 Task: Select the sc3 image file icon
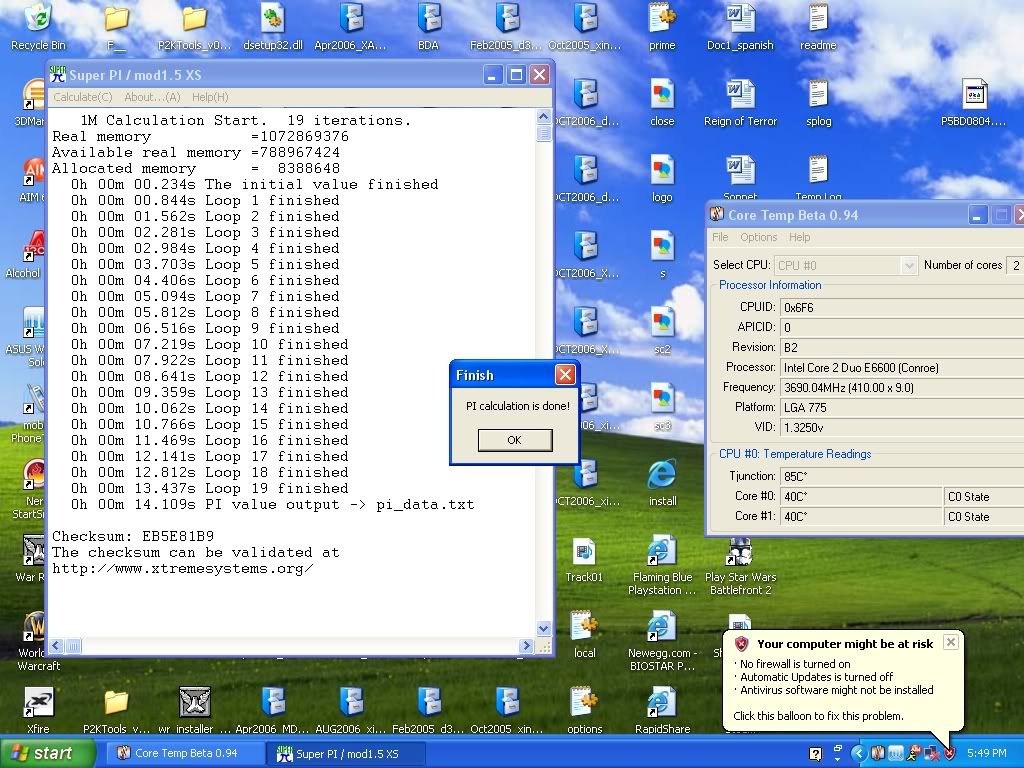[x=662, y=408]
